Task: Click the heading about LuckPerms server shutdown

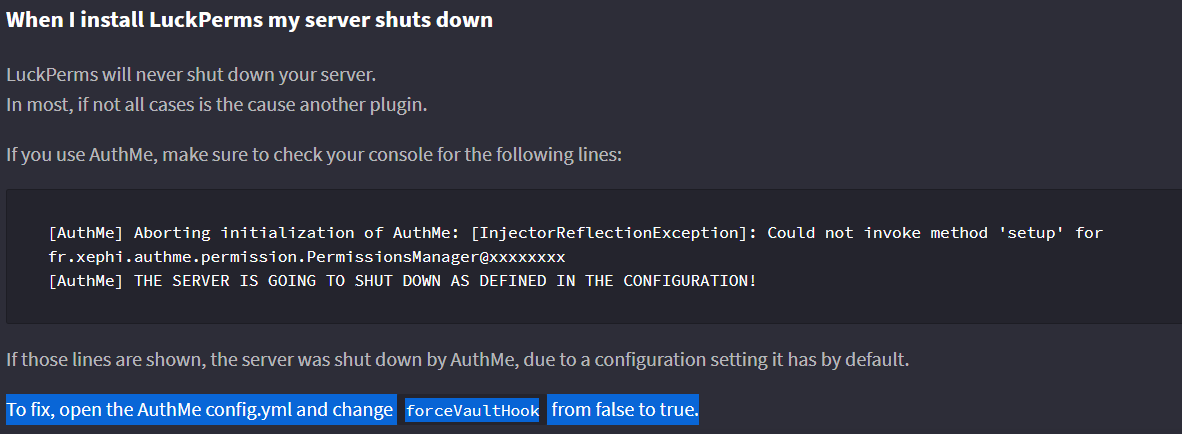Action: pos(249,20)
